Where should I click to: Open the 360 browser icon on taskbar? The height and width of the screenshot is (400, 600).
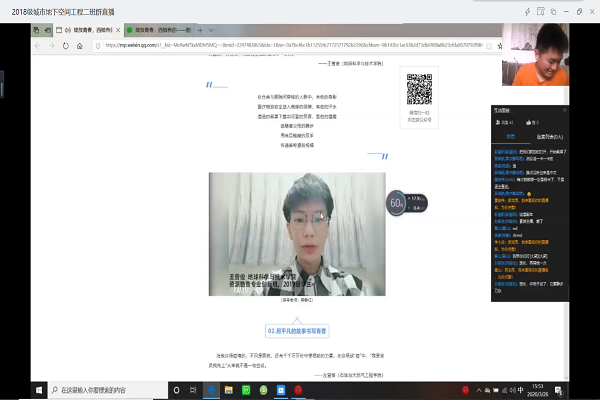(263, 390)
